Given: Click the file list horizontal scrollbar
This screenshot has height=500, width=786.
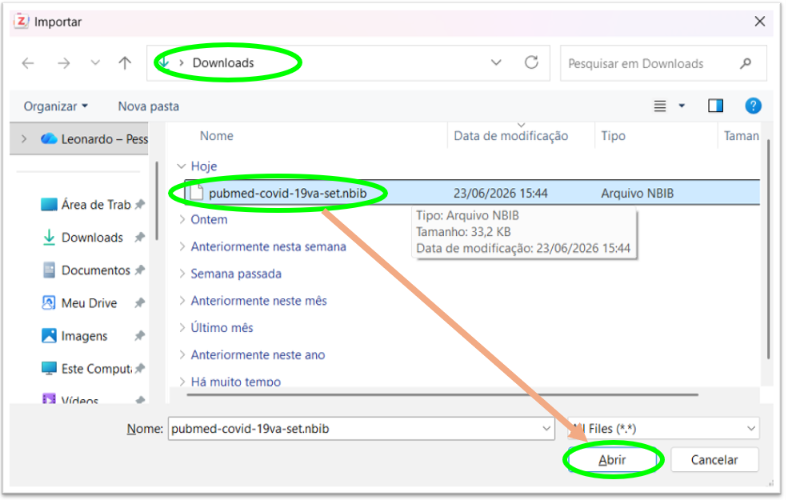Looking at the screenshot, I should click(x=442, y=395).
